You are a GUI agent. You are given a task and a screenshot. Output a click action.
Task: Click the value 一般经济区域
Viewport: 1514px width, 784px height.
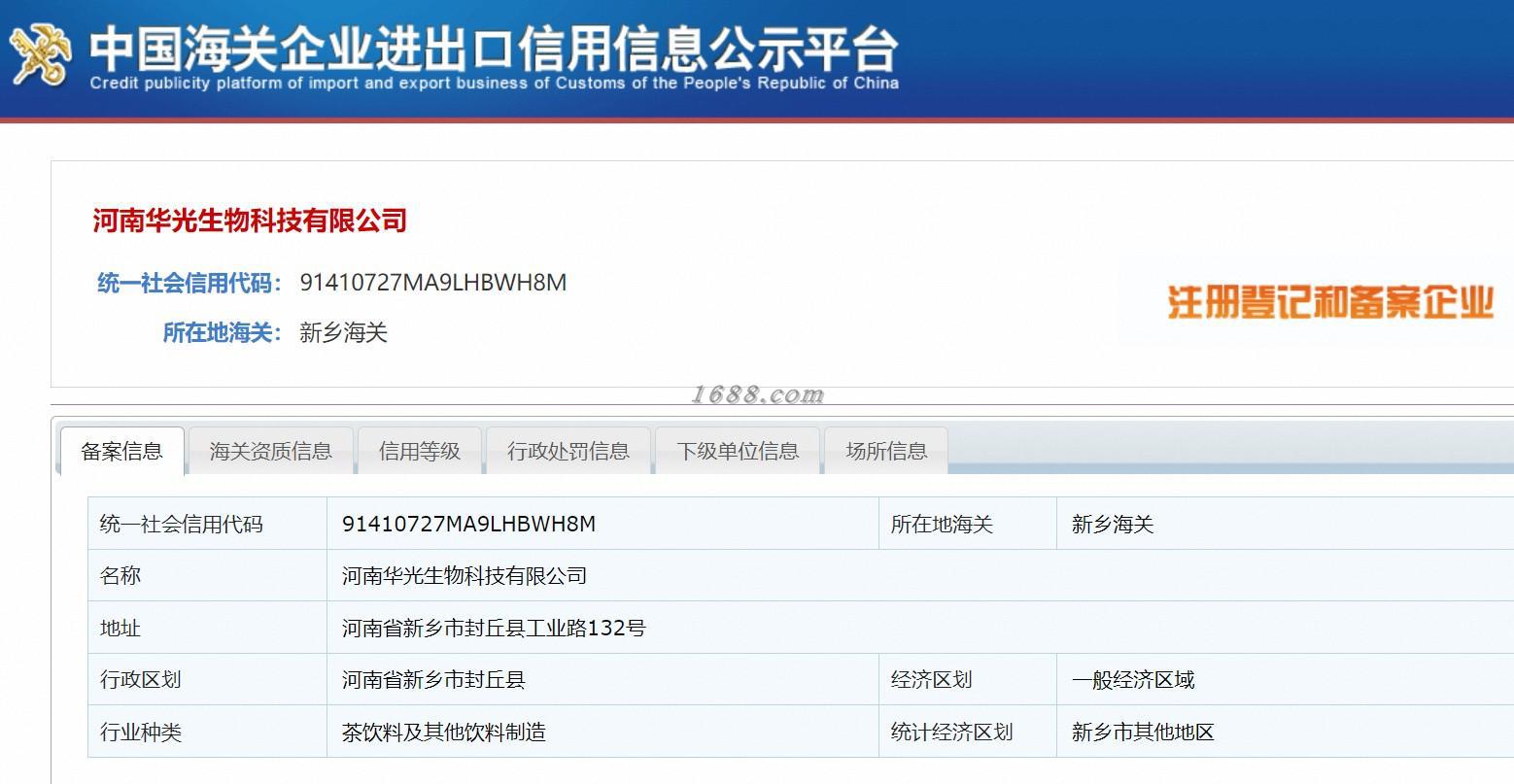[x=1133, y=680]
